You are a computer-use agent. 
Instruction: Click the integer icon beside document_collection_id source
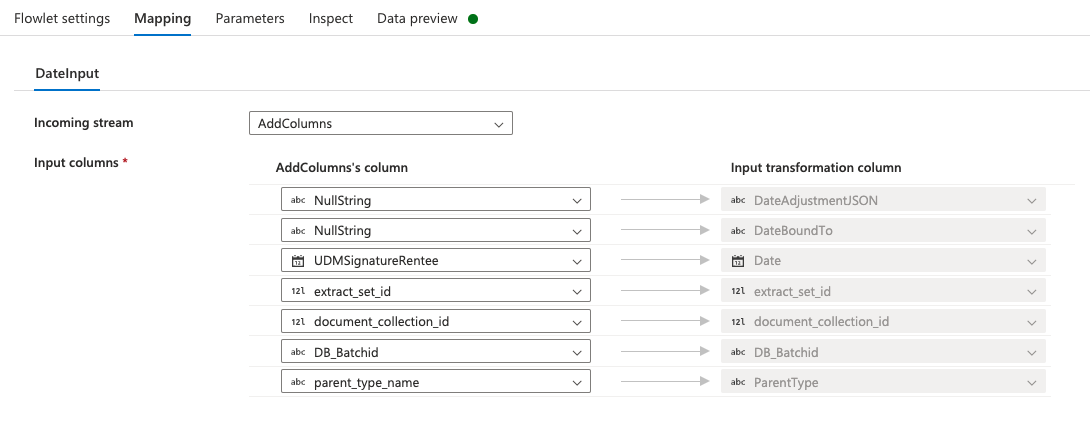click(298, 322)
